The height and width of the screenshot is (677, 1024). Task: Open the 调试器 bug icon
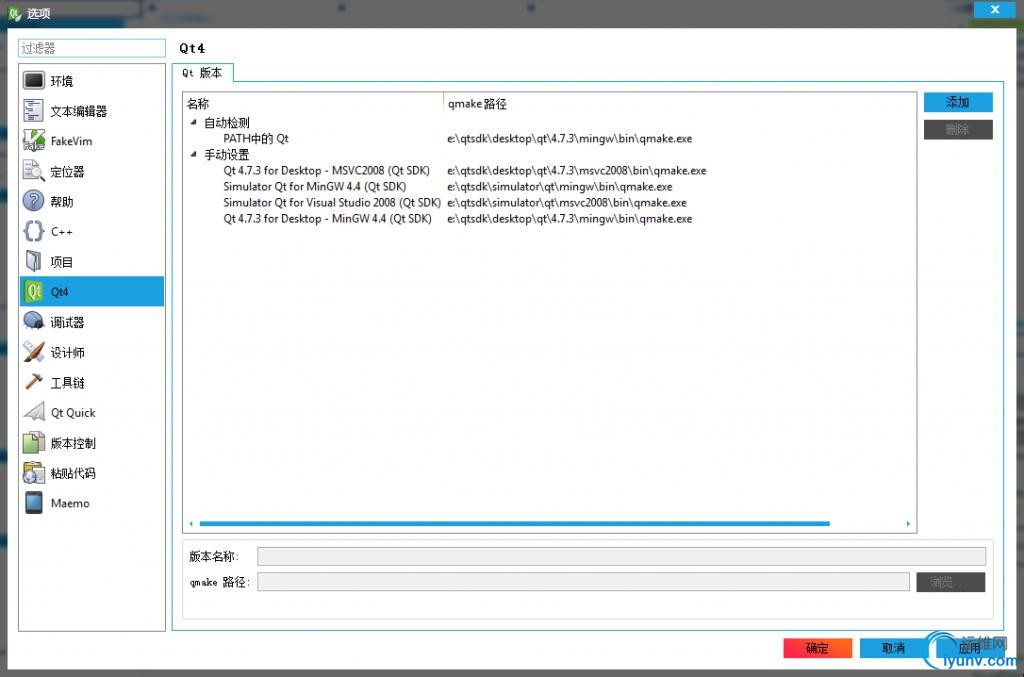pos(33,321)
